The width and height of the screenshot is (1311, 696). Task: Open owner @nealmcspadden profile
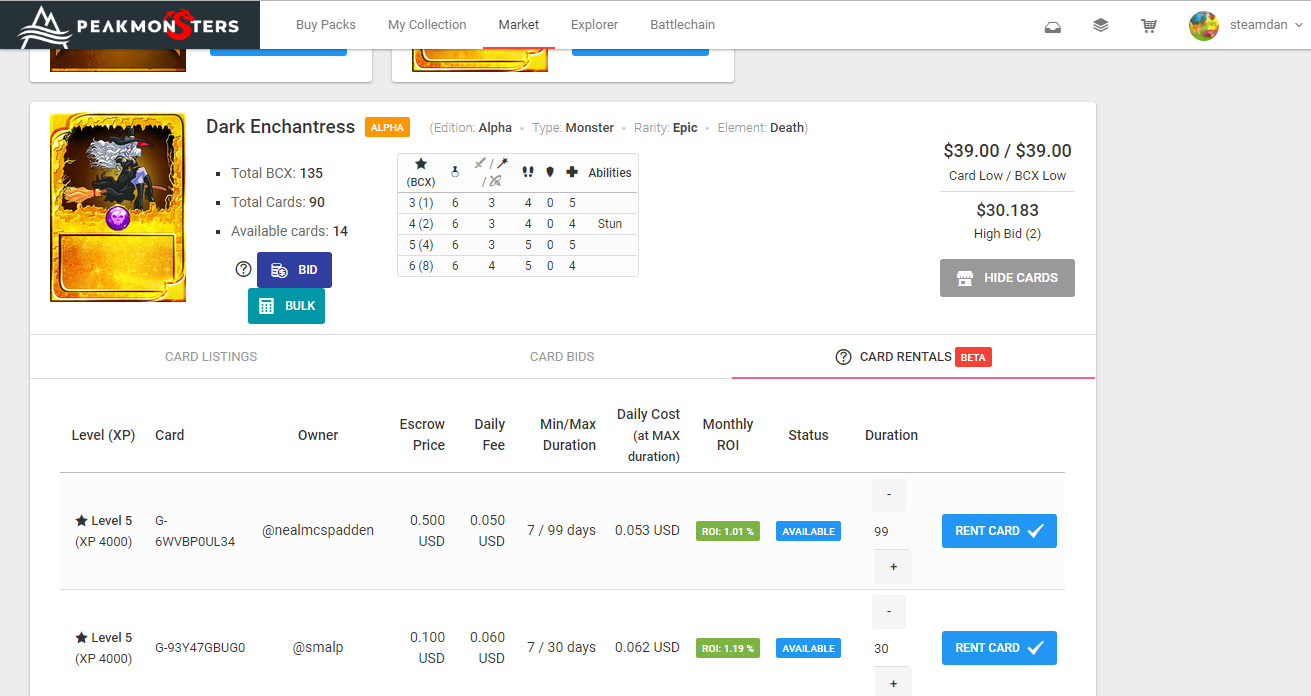coord(318,531)
